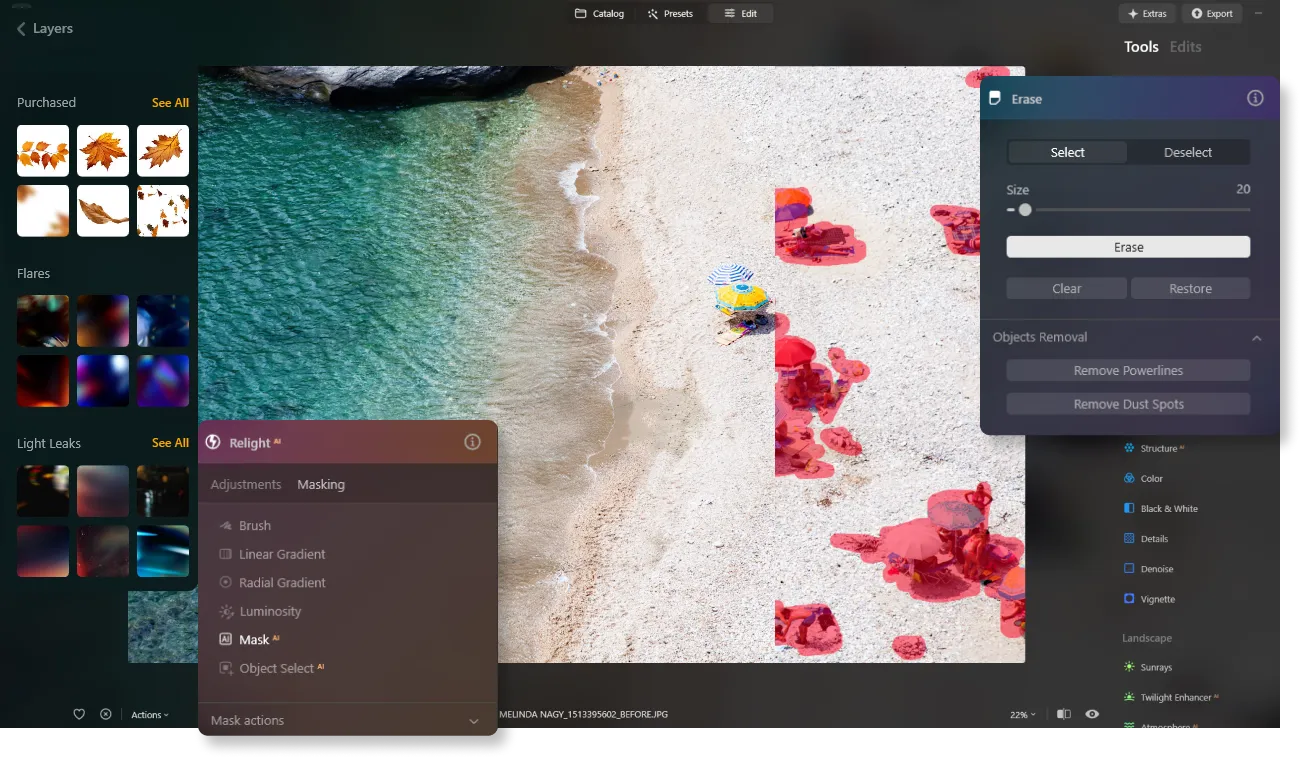This screenshot has height=759, width=1302.
Task: Click the Size slider handle
Action: [1025, 210]
